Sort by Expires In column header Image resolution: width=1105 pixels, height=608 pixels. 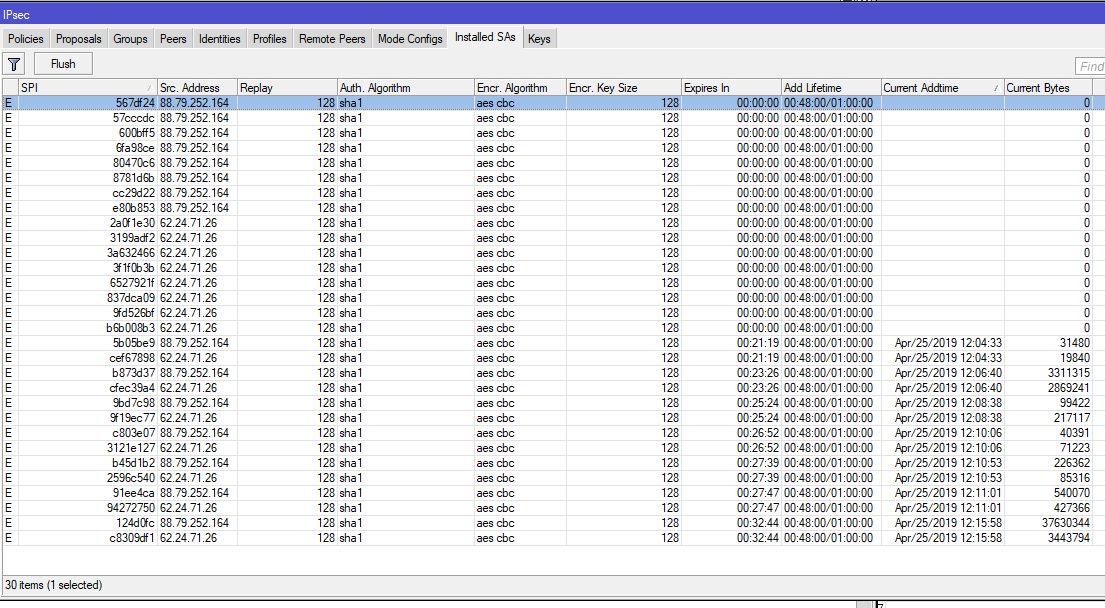click(731, 87)
